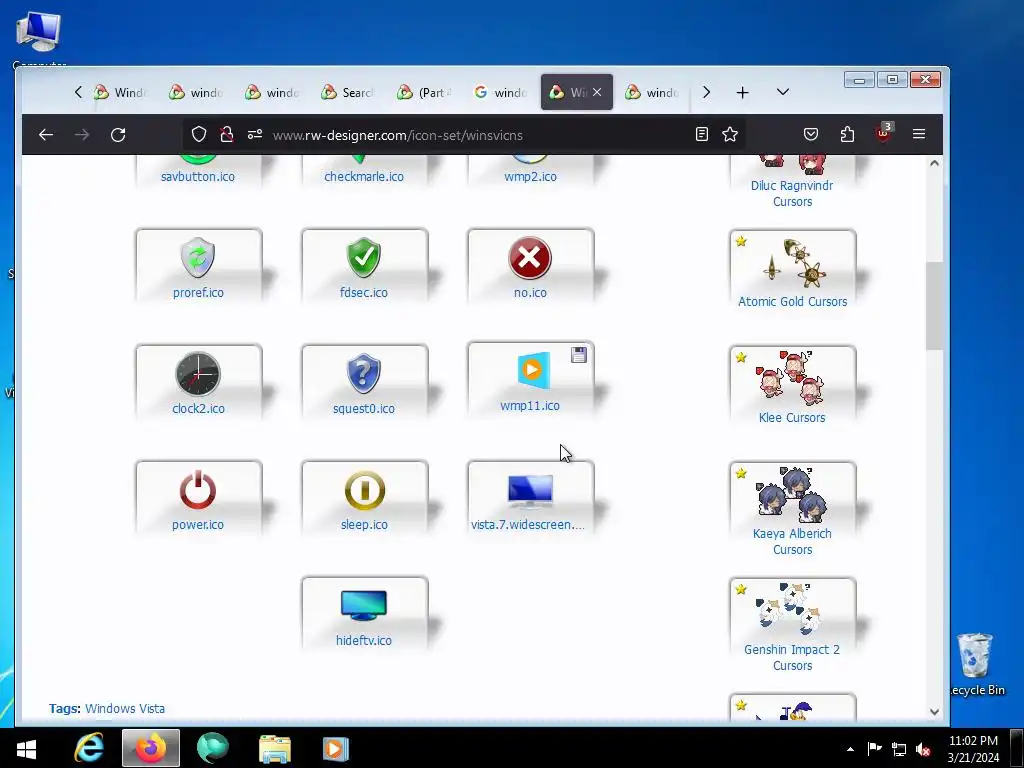Launch Internet Explorer from the taskbar
The height and width of the screenshot is (768, 1024).
click(88, 748)
